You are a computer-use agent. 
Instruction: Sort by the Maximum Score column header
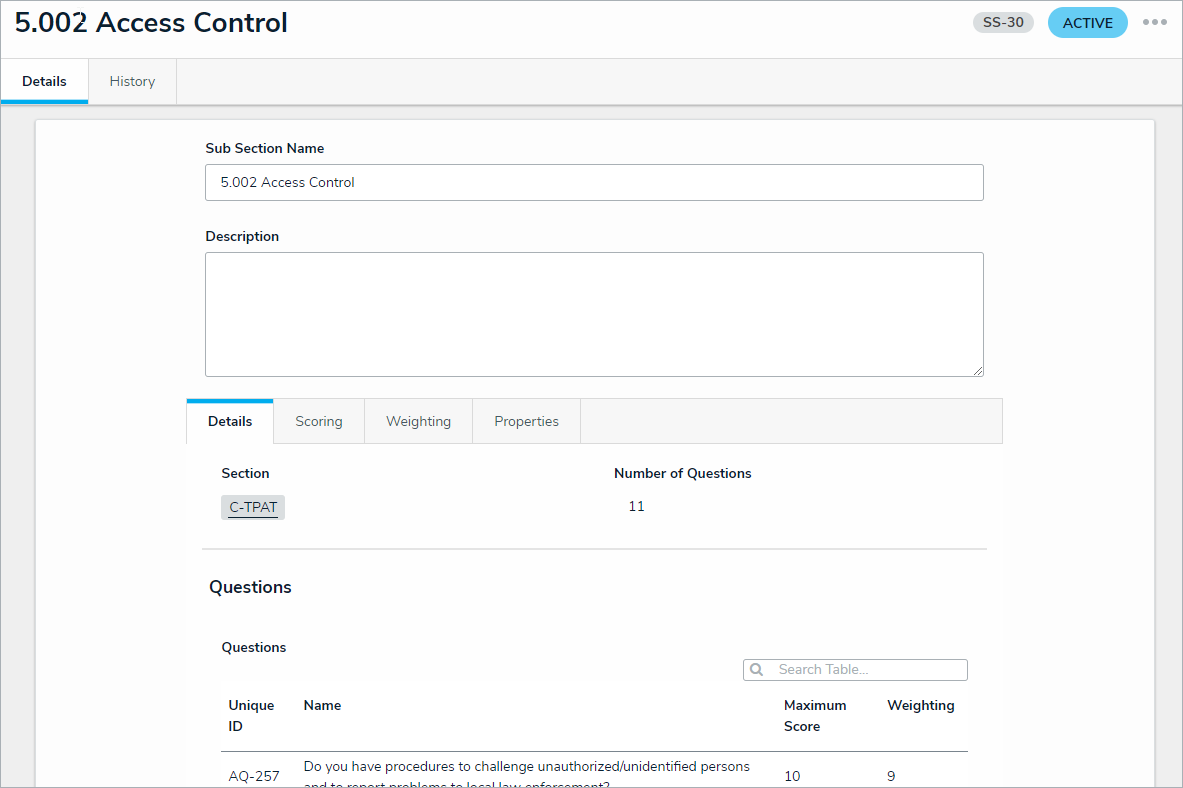coord(815,716)
